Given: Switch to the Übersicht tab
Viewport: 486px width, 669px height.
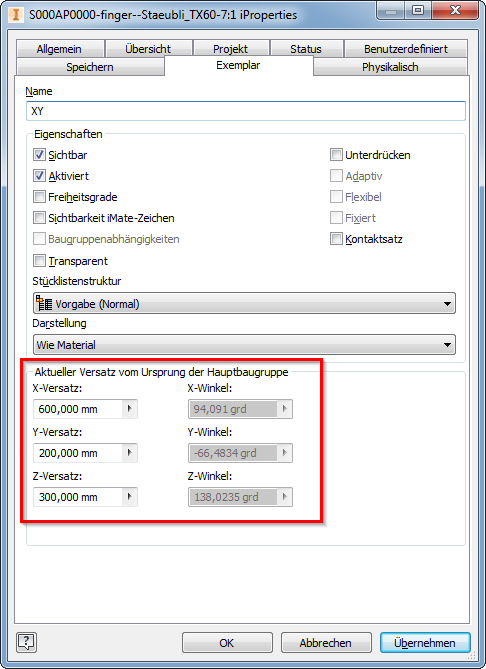Looking at the screenshot, I should click(148, 49).
